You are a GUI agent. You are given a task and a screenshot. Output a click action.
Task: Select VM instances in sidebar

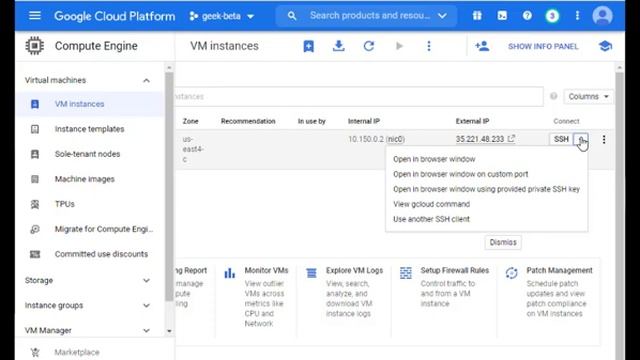[89, 104]
